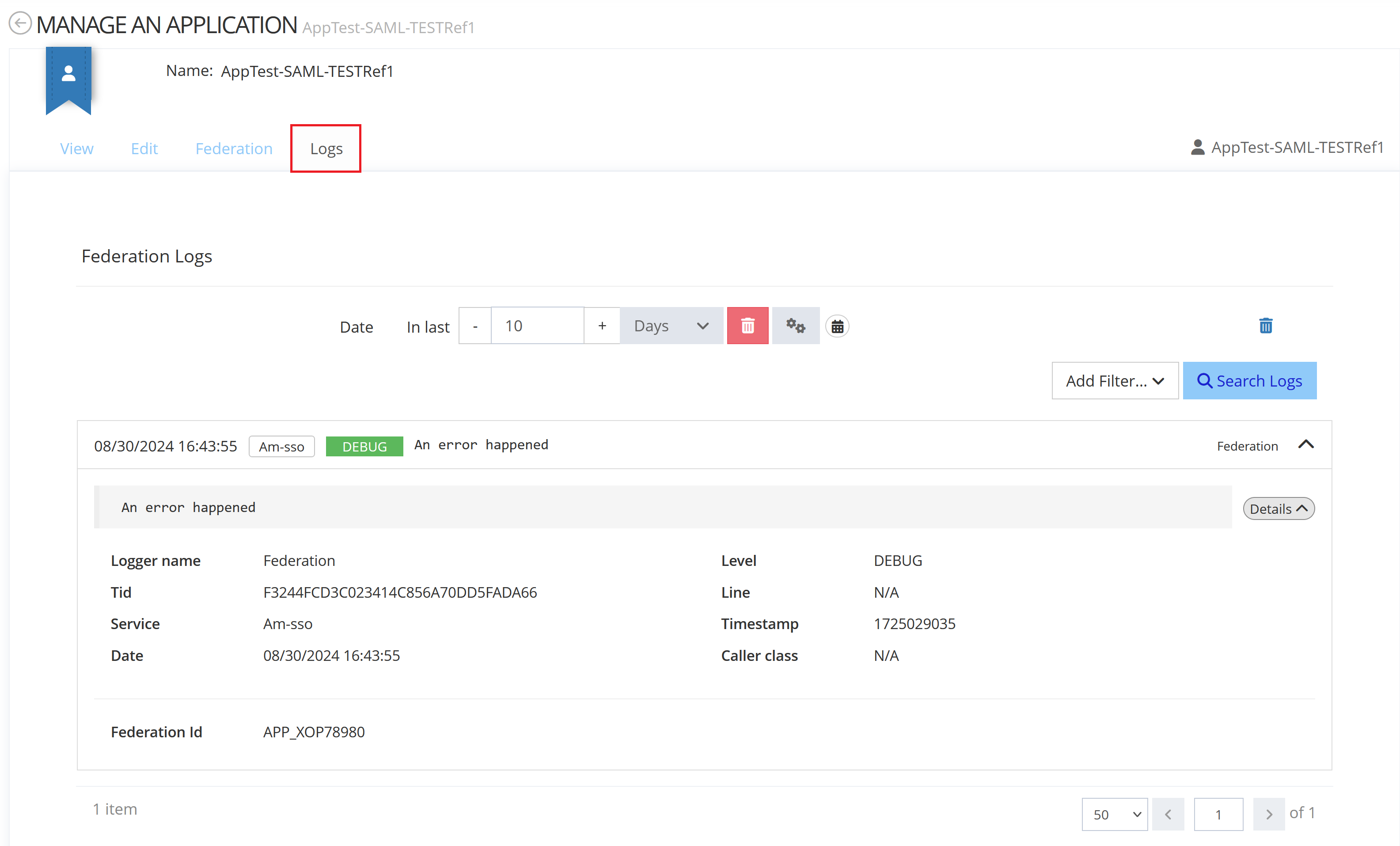Collapse the Details section

pyautogui.click(x=1279, y=508)
